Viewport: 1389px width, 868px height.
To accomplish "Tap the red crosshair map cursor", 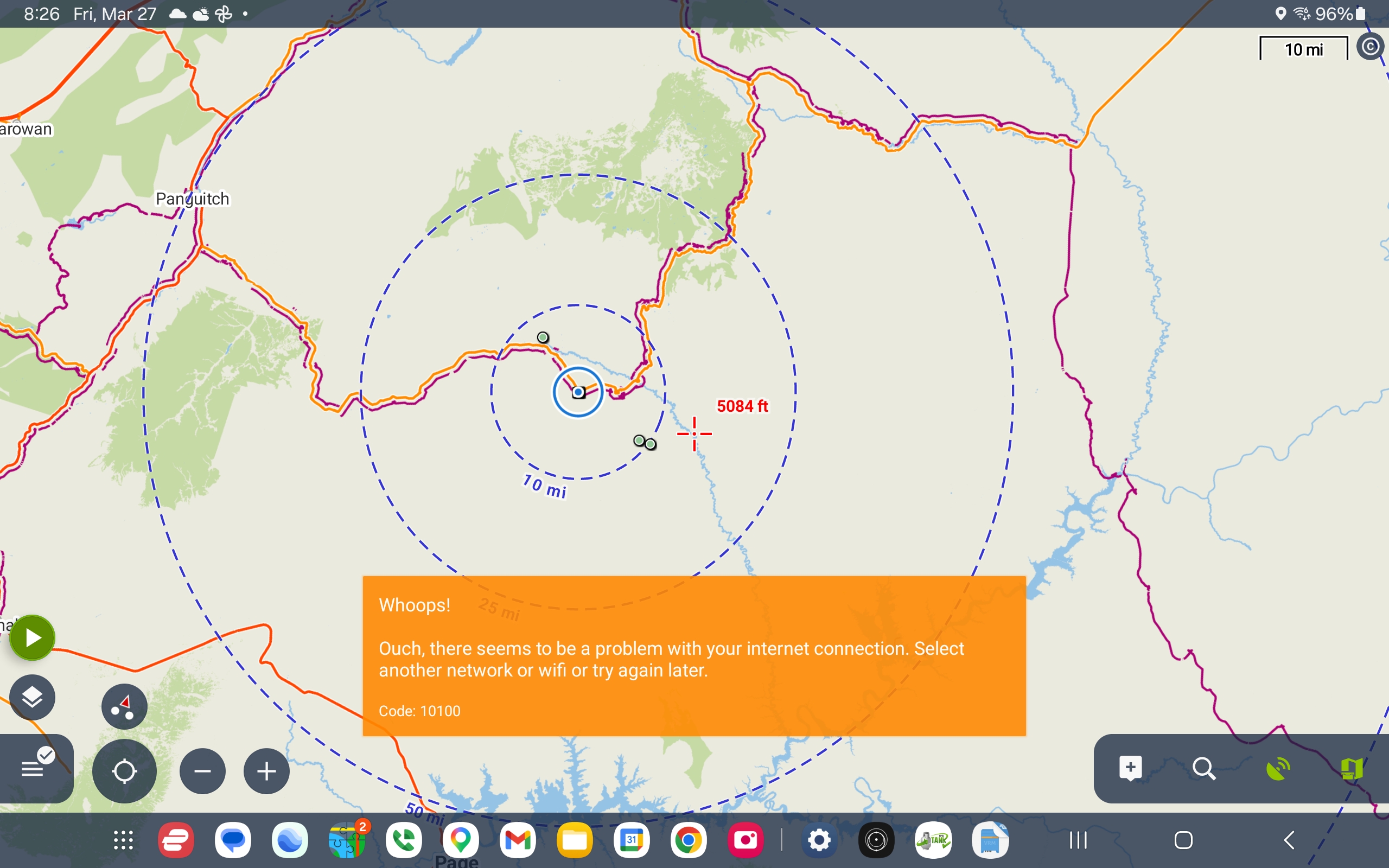I will (x=694, y=433).
